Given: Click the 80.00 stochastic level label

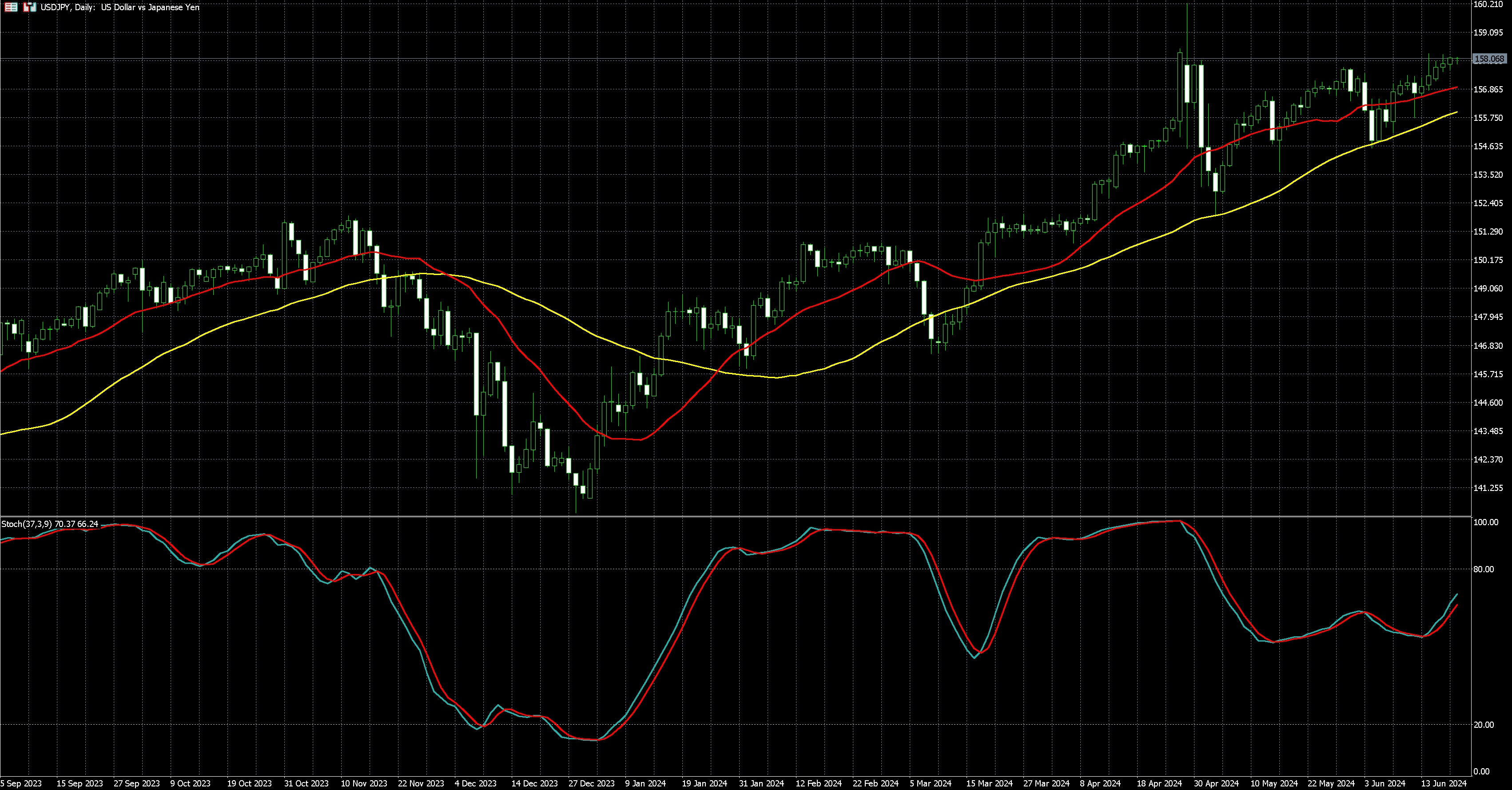Looking at the screenshot, I should pos(1483,569).
